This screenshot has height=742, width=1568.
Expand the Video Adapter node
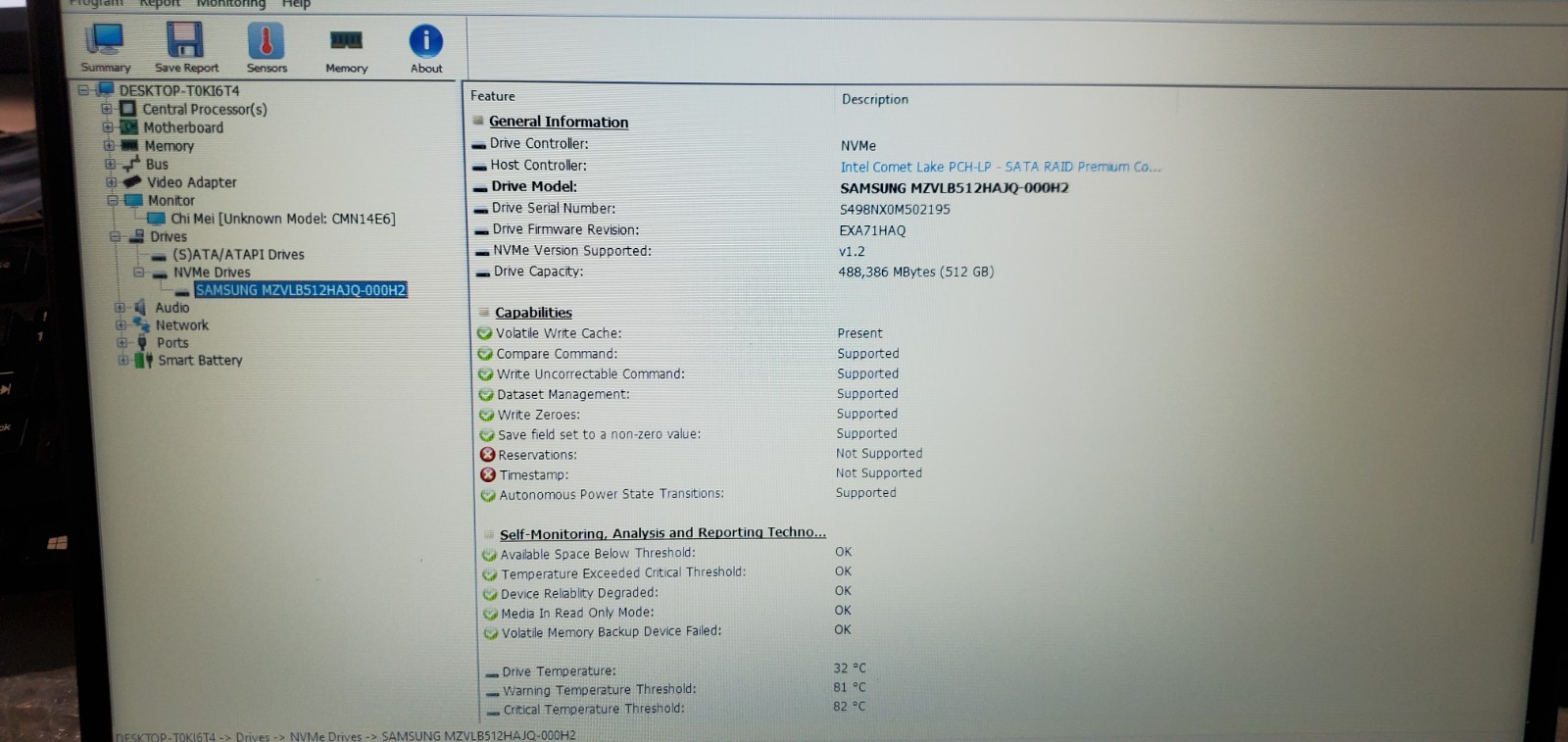pos(111,182)
